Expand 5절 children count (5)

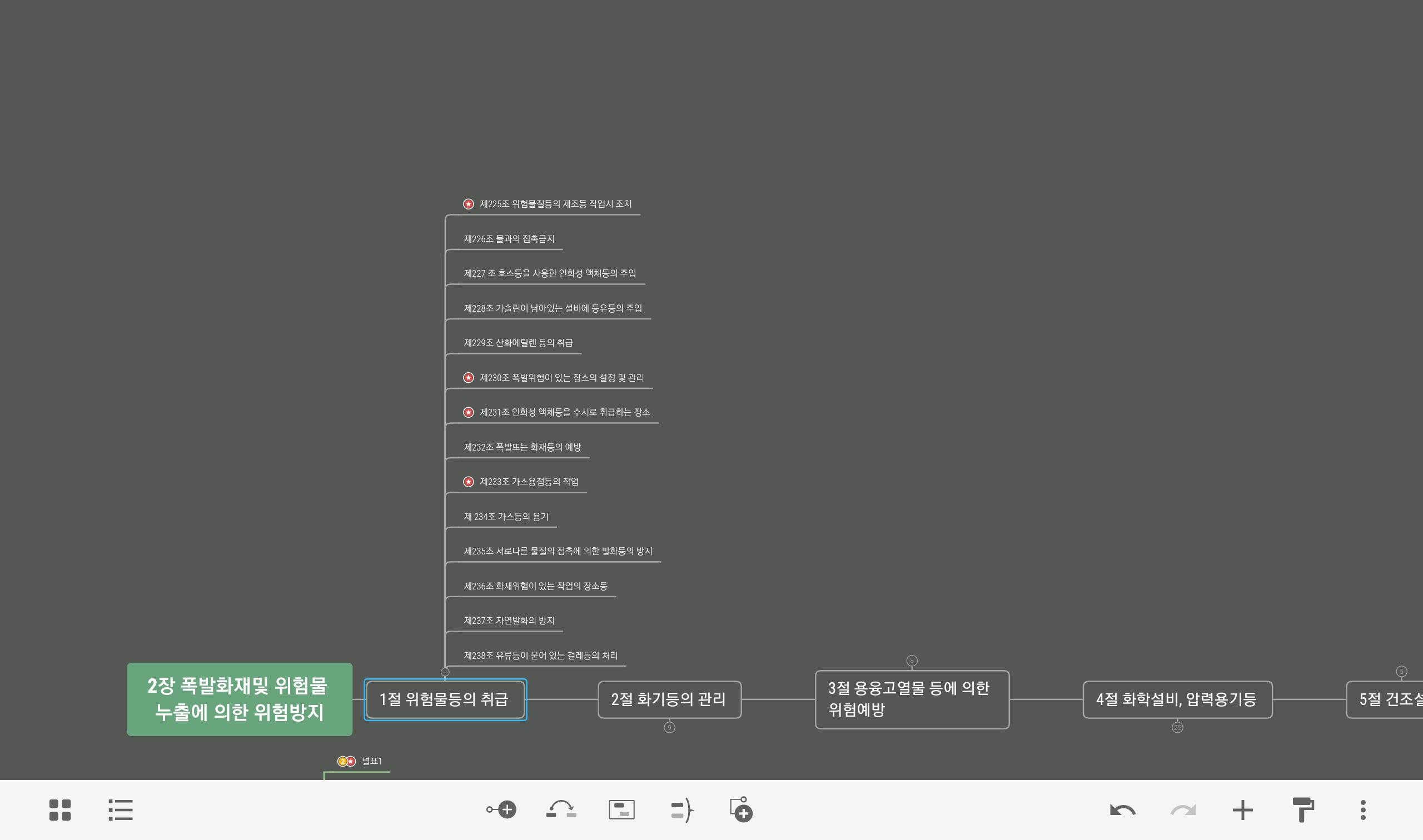click(1401, 671)
